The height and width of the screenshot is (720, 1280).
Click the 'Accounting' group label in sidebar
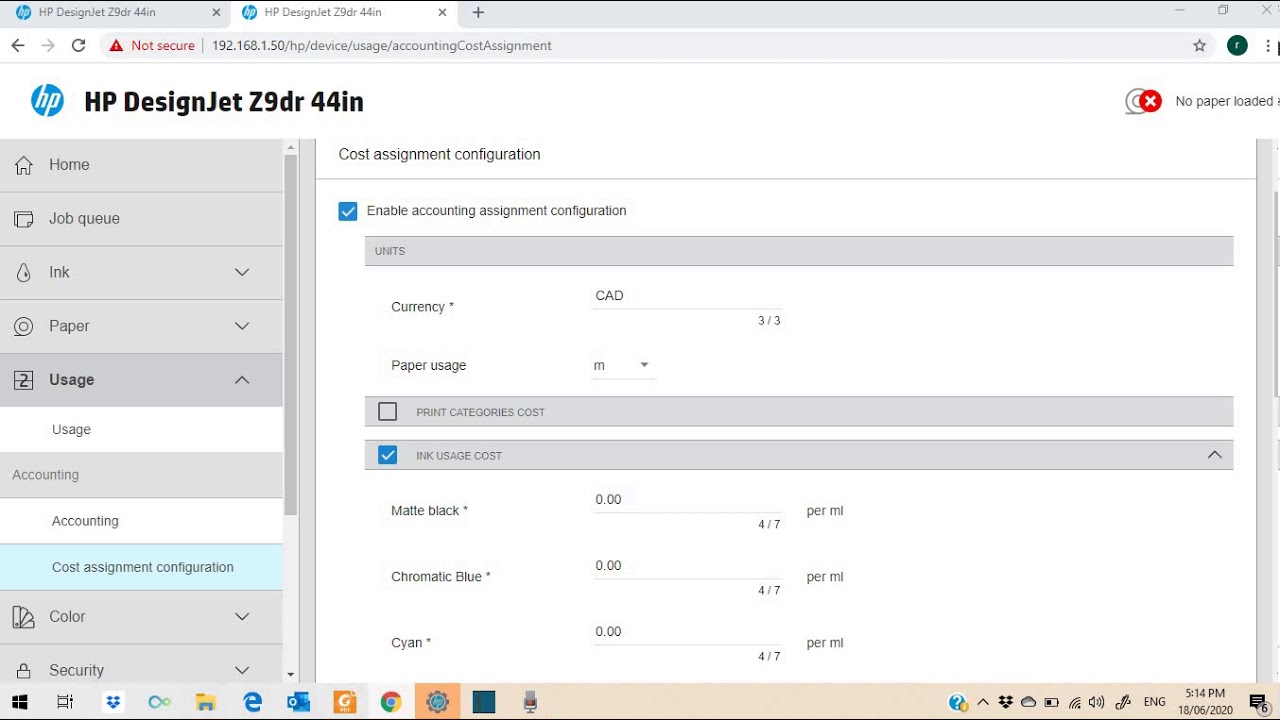tap(45, 475)
